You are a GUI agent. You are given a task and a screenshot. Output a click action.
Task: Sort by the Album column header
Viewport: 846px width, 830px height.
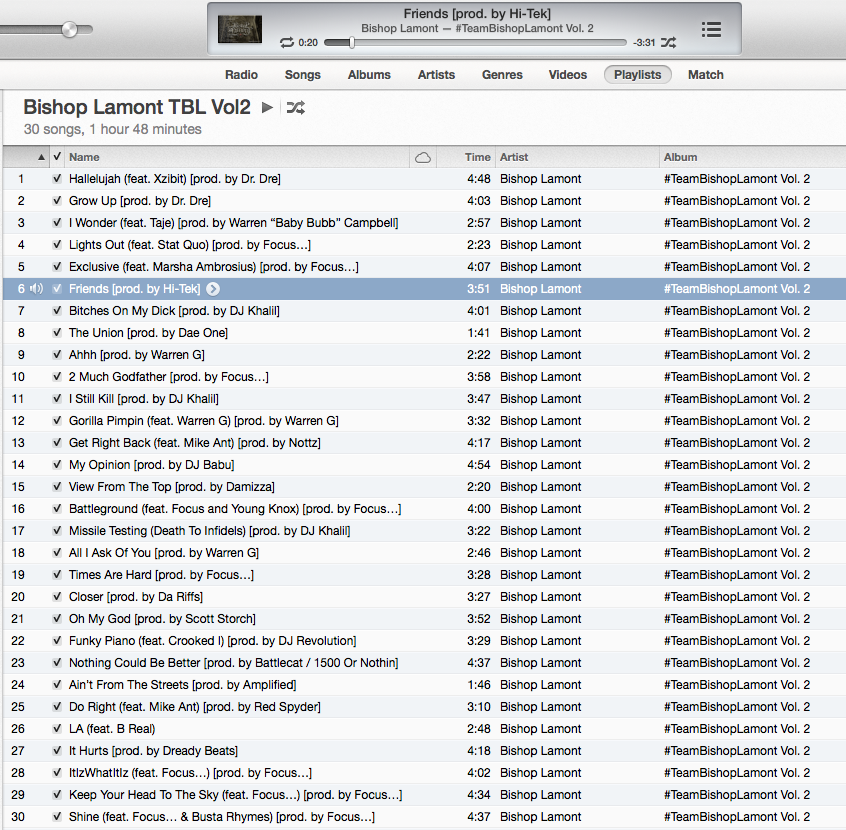680,158
